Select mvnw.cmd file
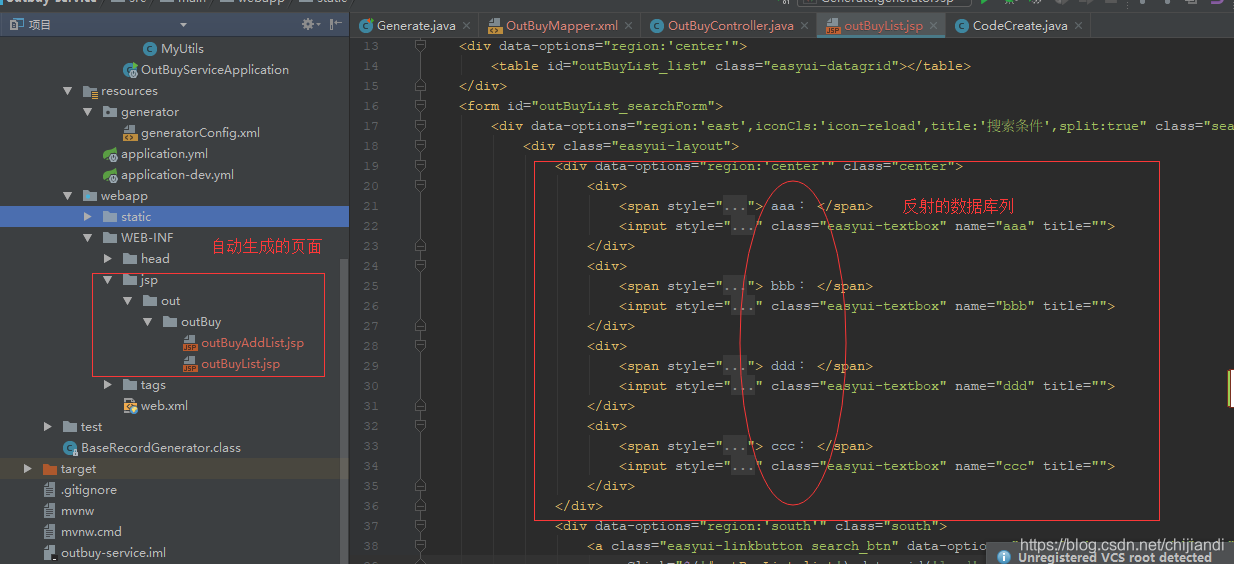The width and height of the screenshot is (1234, 564). pos(91,532)
